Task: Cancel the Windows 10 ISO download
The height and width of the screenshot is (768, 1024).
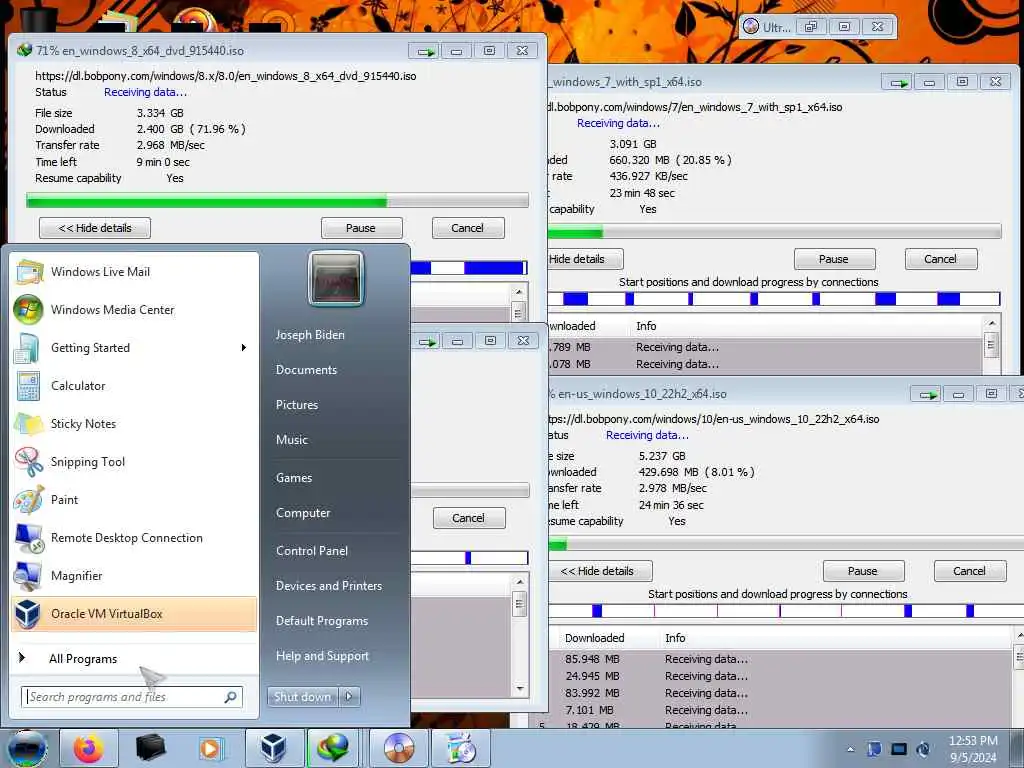Action: pyautogui.click(x=969, y=571)
